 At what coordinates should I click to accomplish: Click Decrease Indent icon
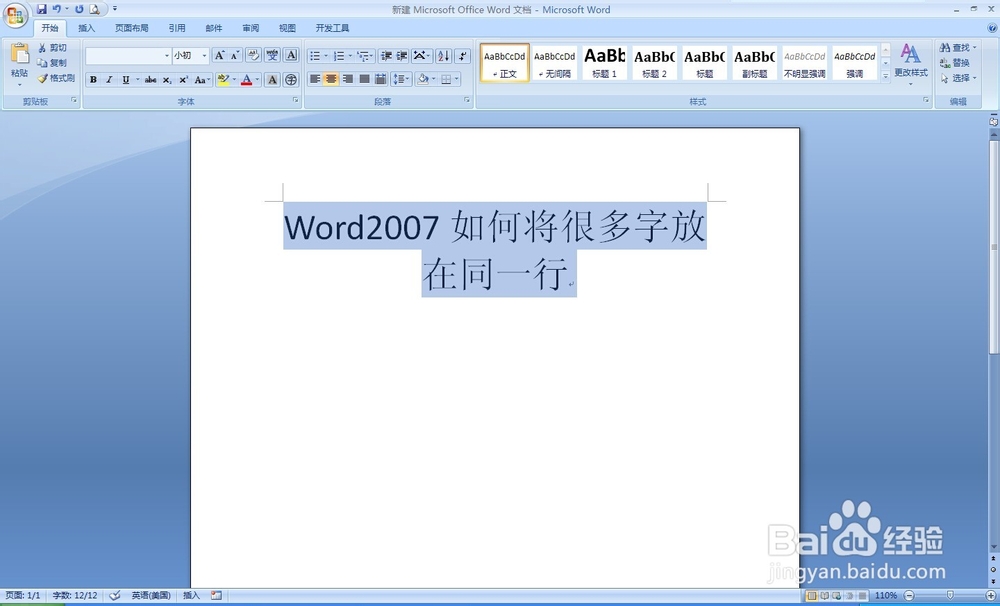[x=386, y=56]
